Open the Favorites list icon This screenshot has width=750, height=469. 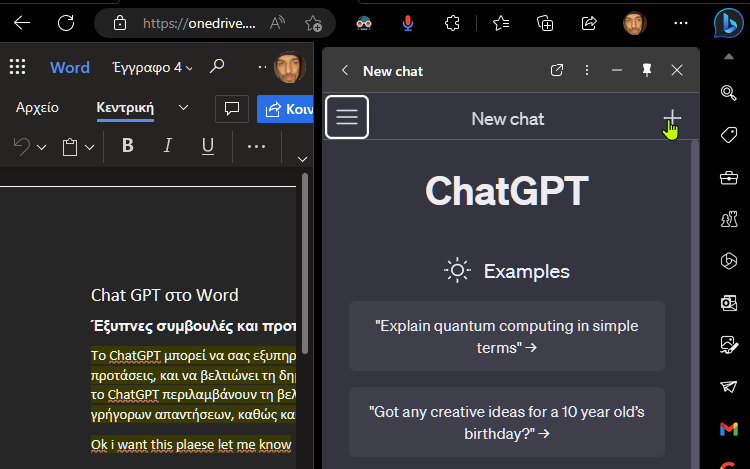tap(501, 23)
